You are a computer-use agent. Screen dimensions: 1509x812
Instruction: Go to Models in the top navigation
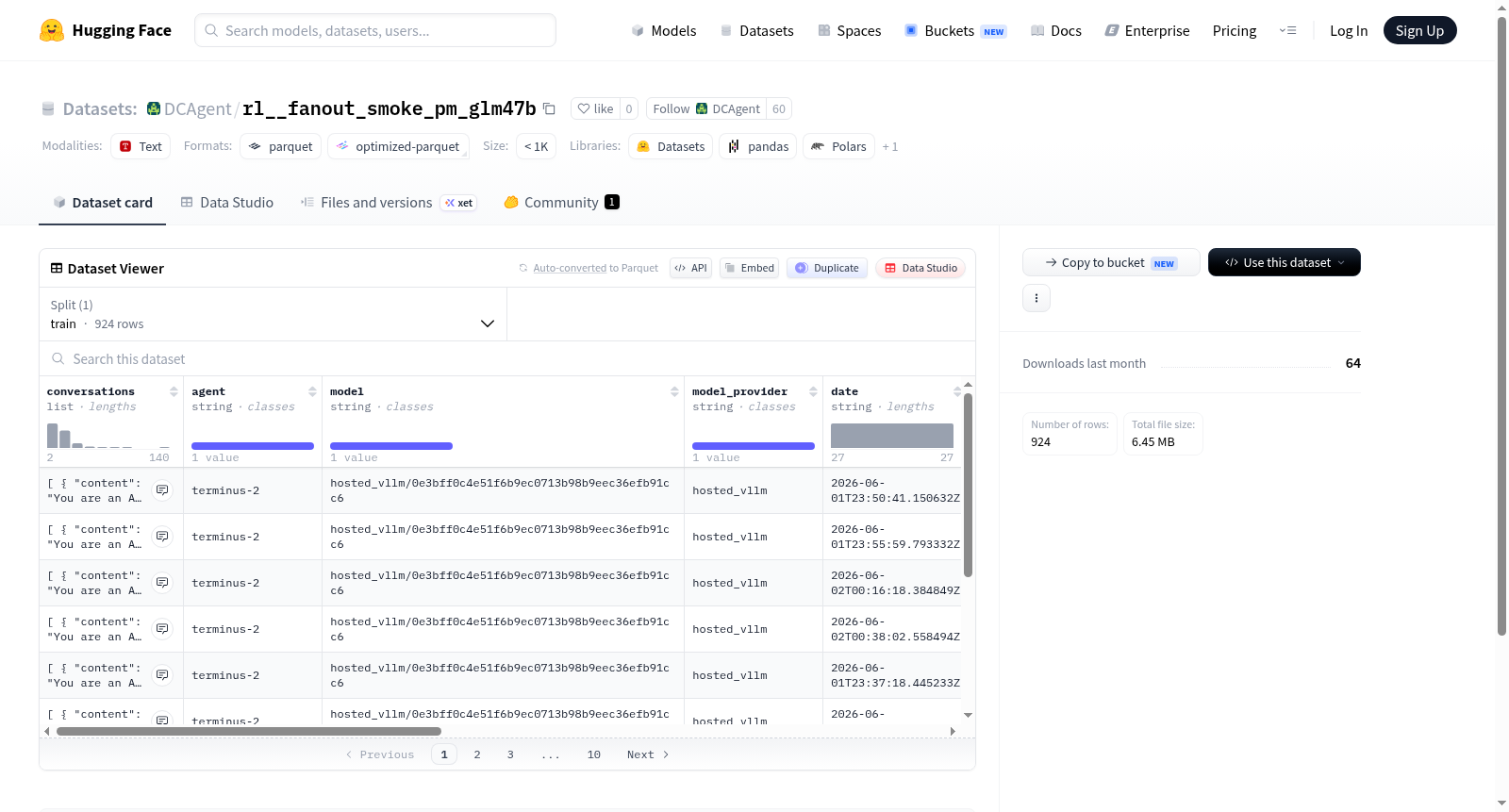click(664, 31)
